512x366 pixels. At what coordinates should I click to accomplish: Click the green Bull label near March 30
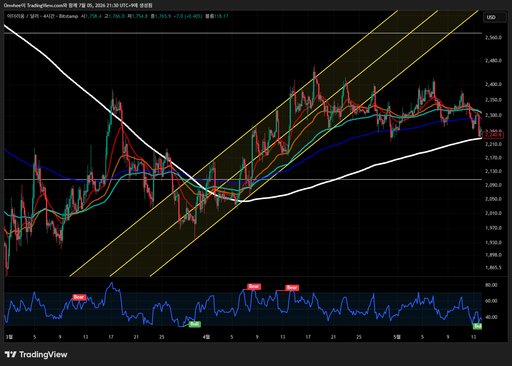[195, 324]
